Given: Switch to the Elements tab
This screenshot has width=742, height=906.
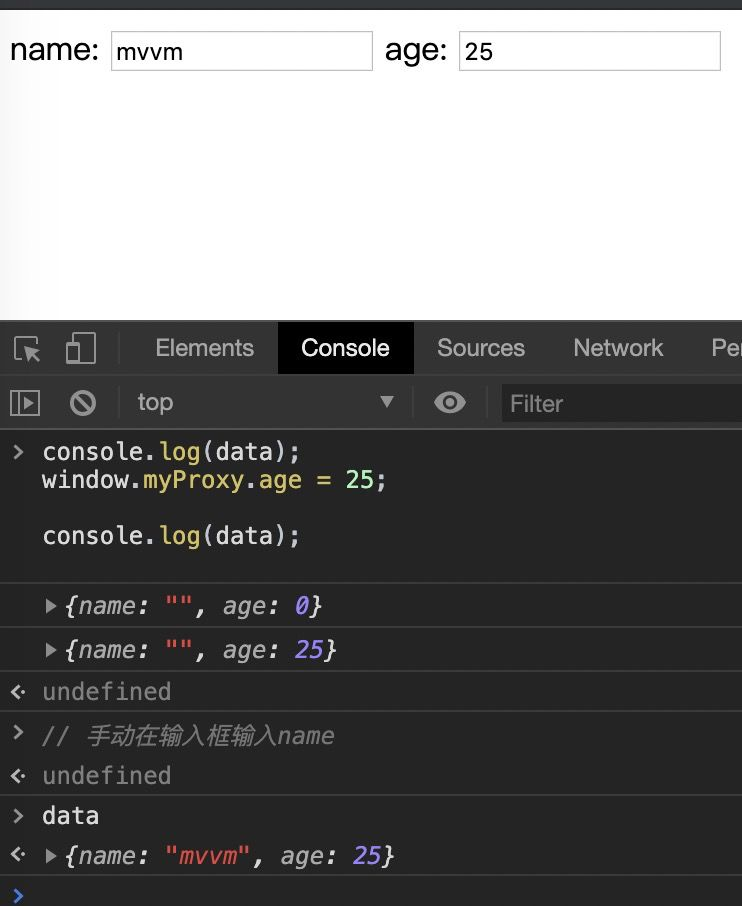Looking at the screenshot, I should (x=204, y=348).
